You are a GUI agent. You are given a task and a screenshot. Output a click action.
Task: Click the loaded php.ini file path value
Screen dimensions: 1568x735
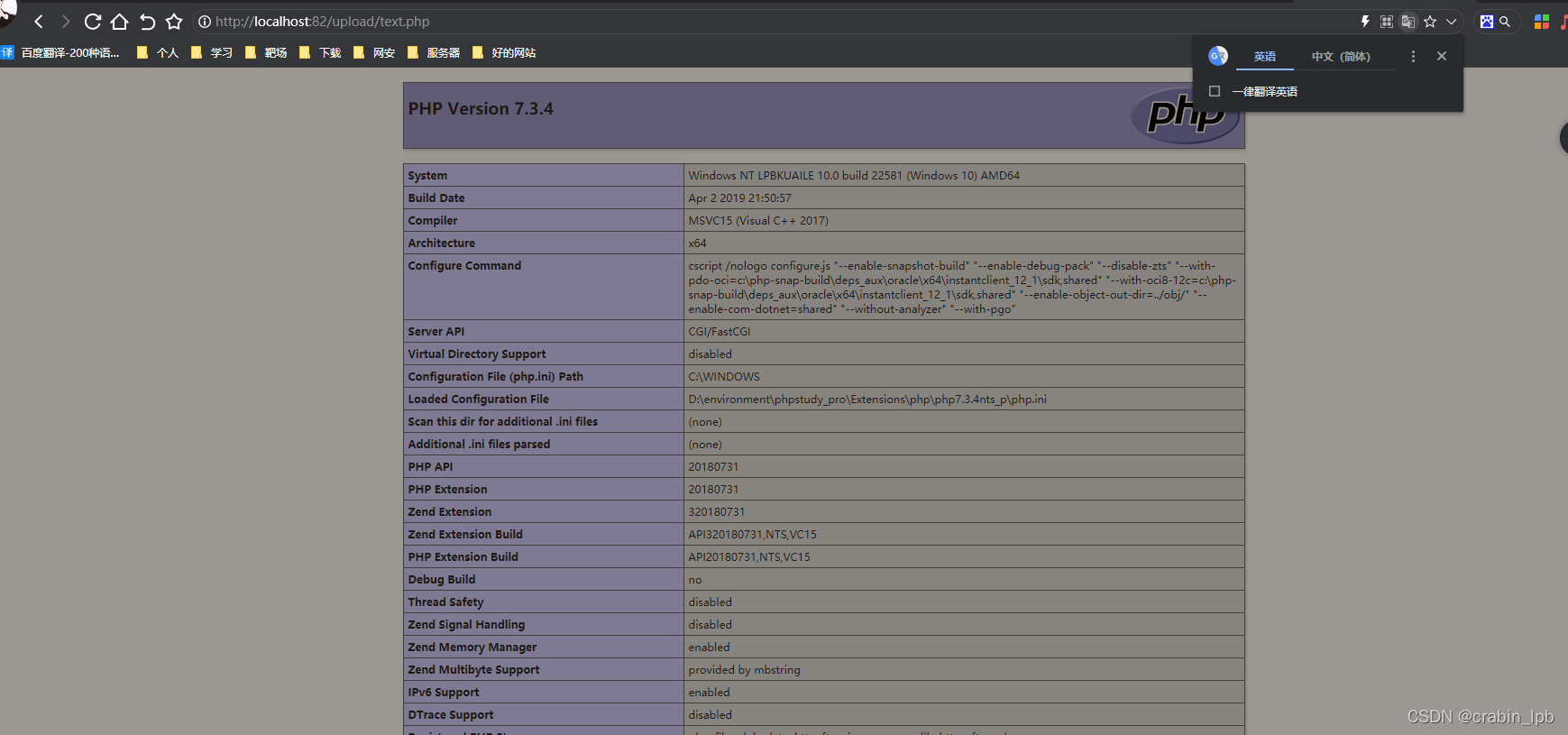coord(867,399)
